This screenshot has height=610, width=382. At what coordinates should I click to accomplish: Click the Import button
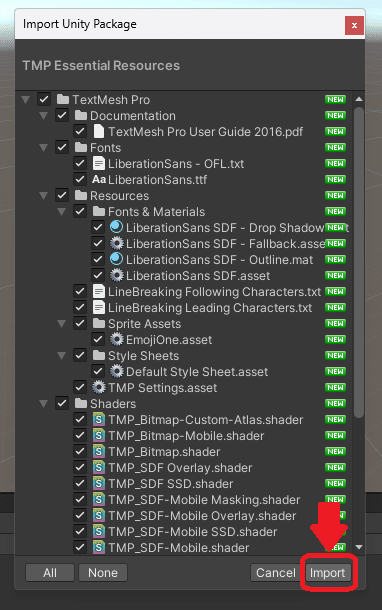[x=328, y=573]
